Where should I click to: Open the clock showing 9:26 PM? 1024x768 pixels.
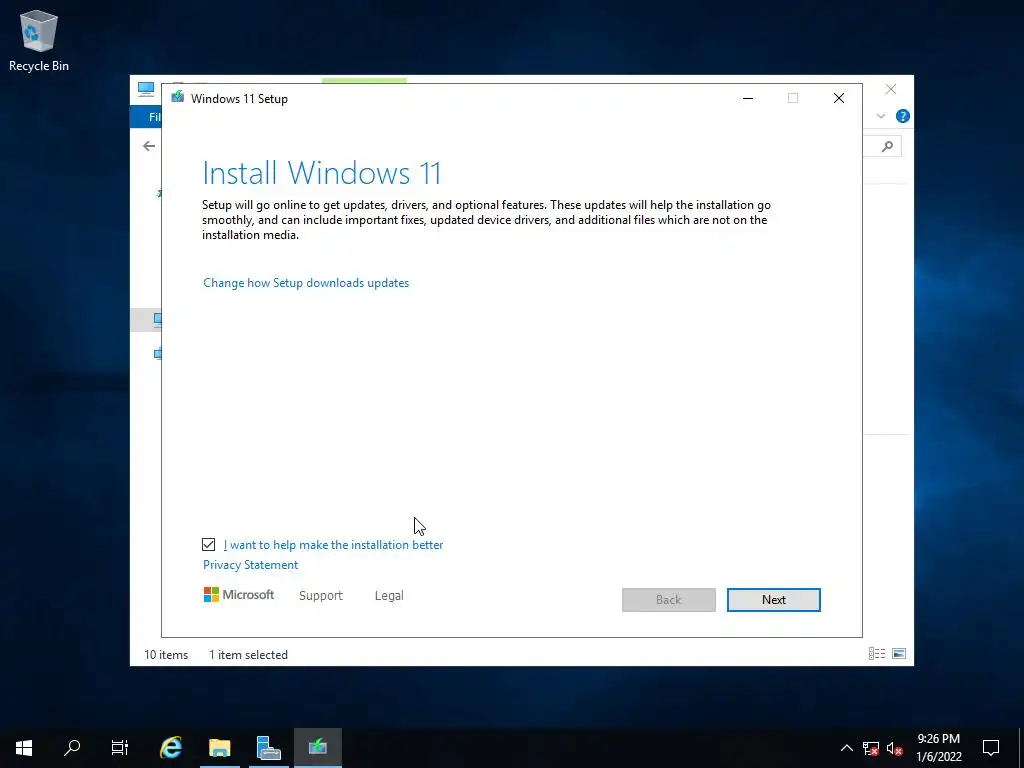pyautogui.click(x=938, y=748)
